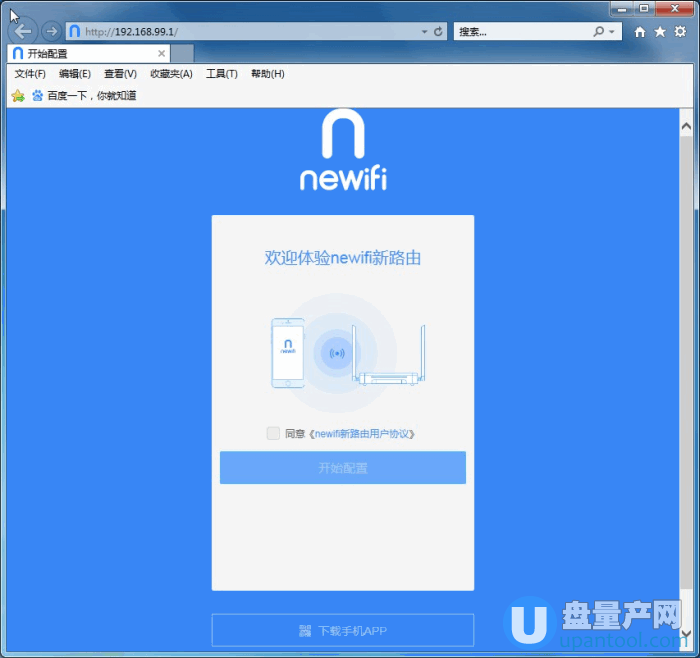Viewport: 700px width, 658px height.
Task: Click the browser back arrow button
Action: click(23, 31)
